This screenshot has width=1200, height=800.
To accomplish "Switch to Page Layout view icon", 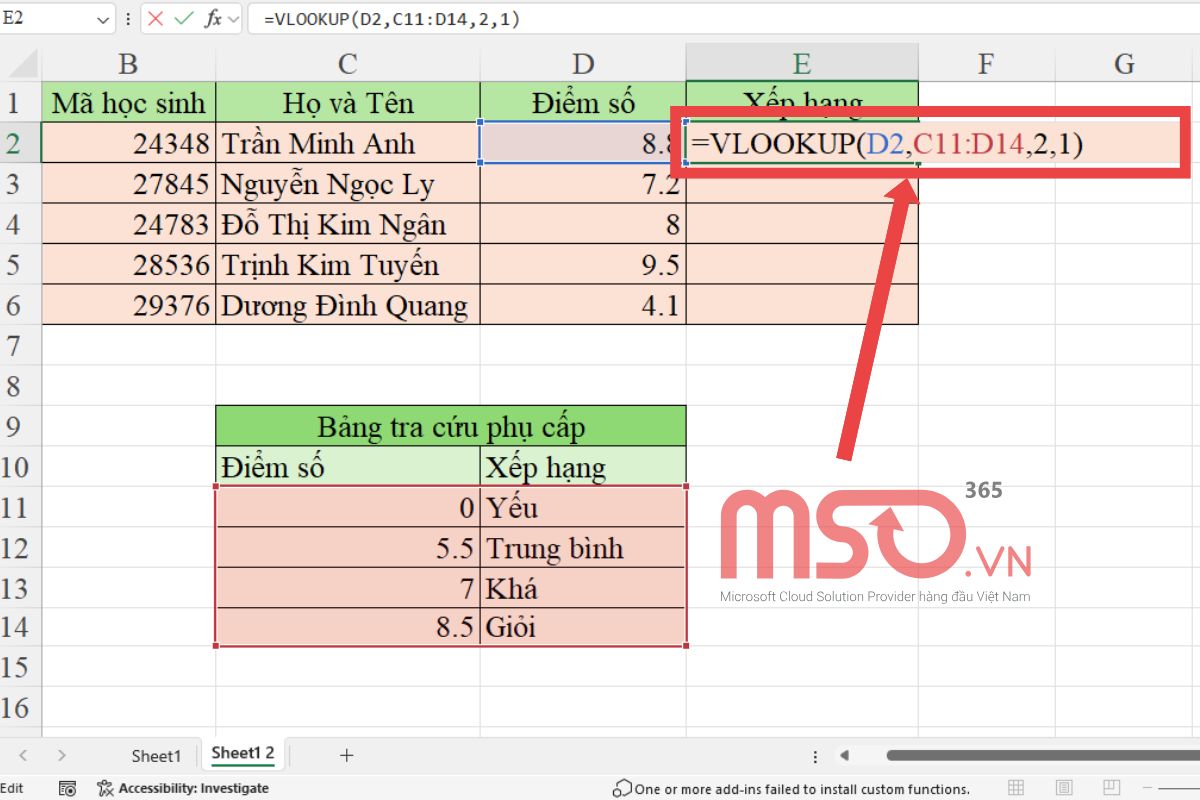I will (x=1064, y=788).
